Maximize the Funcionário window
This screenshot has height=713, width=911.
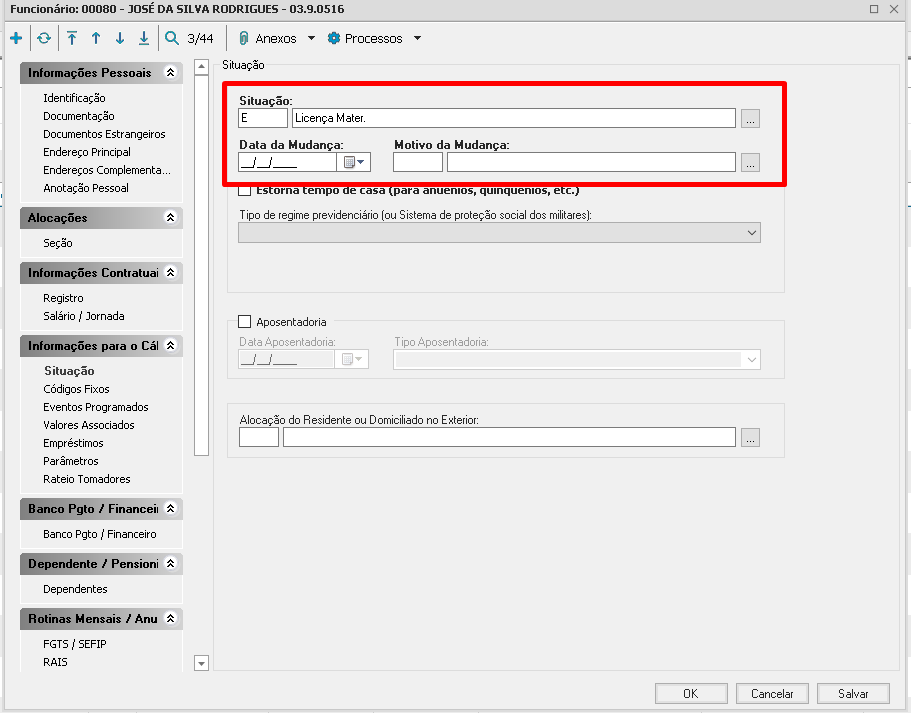click(x=874, y=9)
